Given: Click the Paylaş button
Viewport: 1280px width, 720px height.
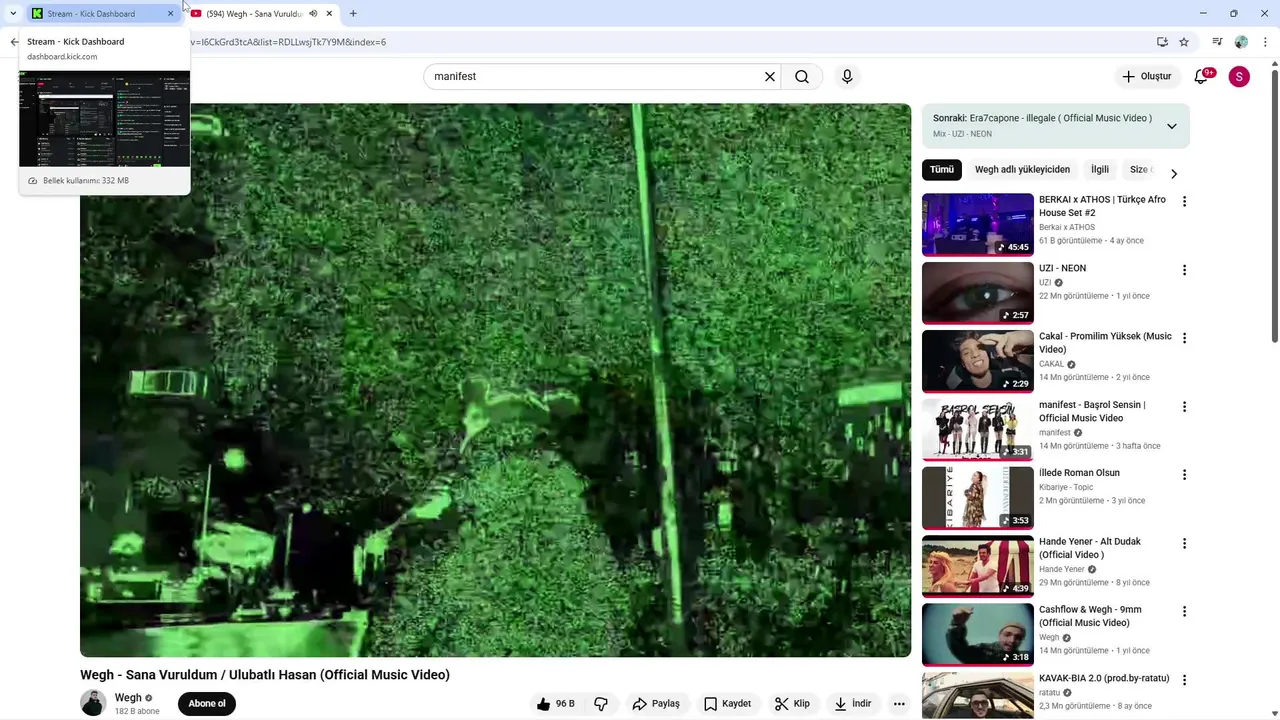Looking at the screenshot, I should tap(656, 704).
